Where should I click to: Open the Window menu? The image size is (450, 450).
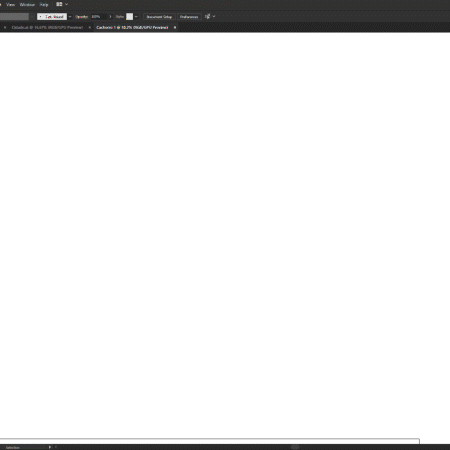[x=27, y=5]
